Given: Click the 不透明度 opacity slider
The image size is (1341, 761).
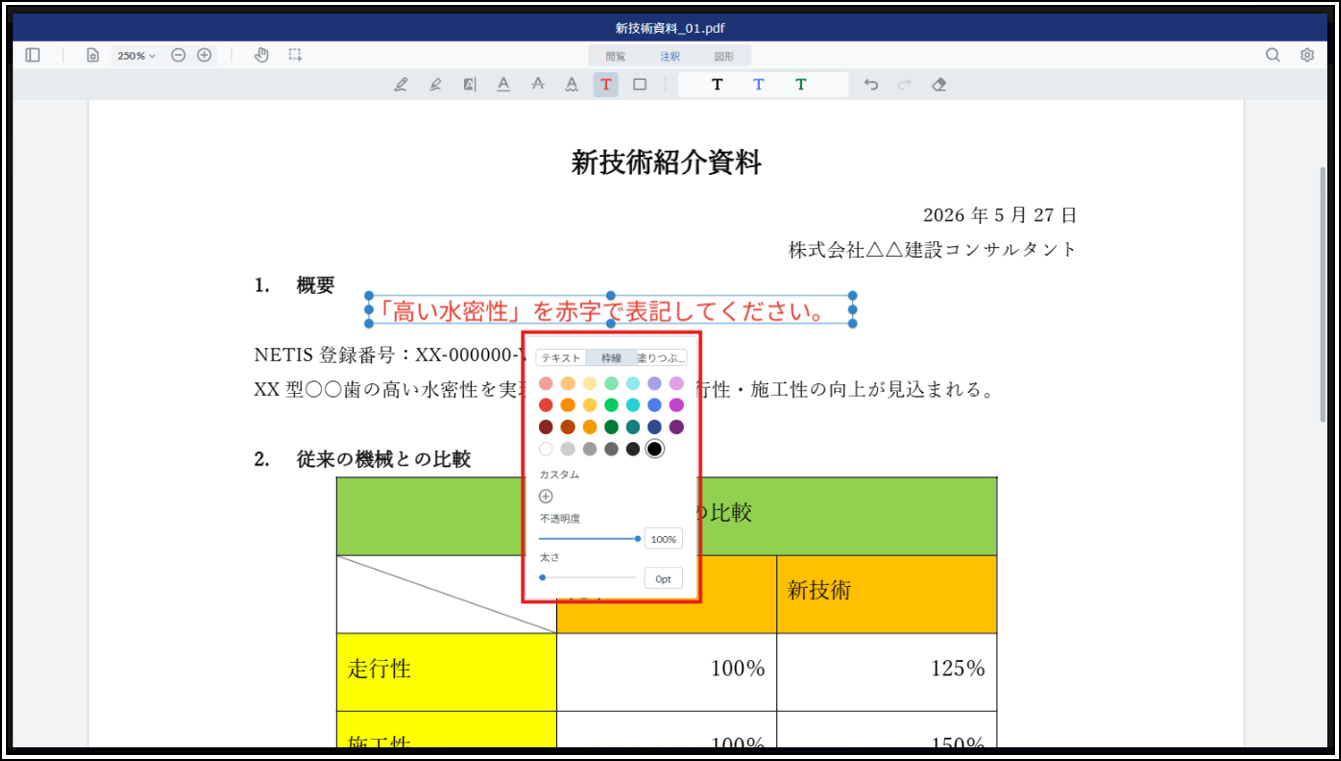Looking at the screenshot, I should (589, 539).
